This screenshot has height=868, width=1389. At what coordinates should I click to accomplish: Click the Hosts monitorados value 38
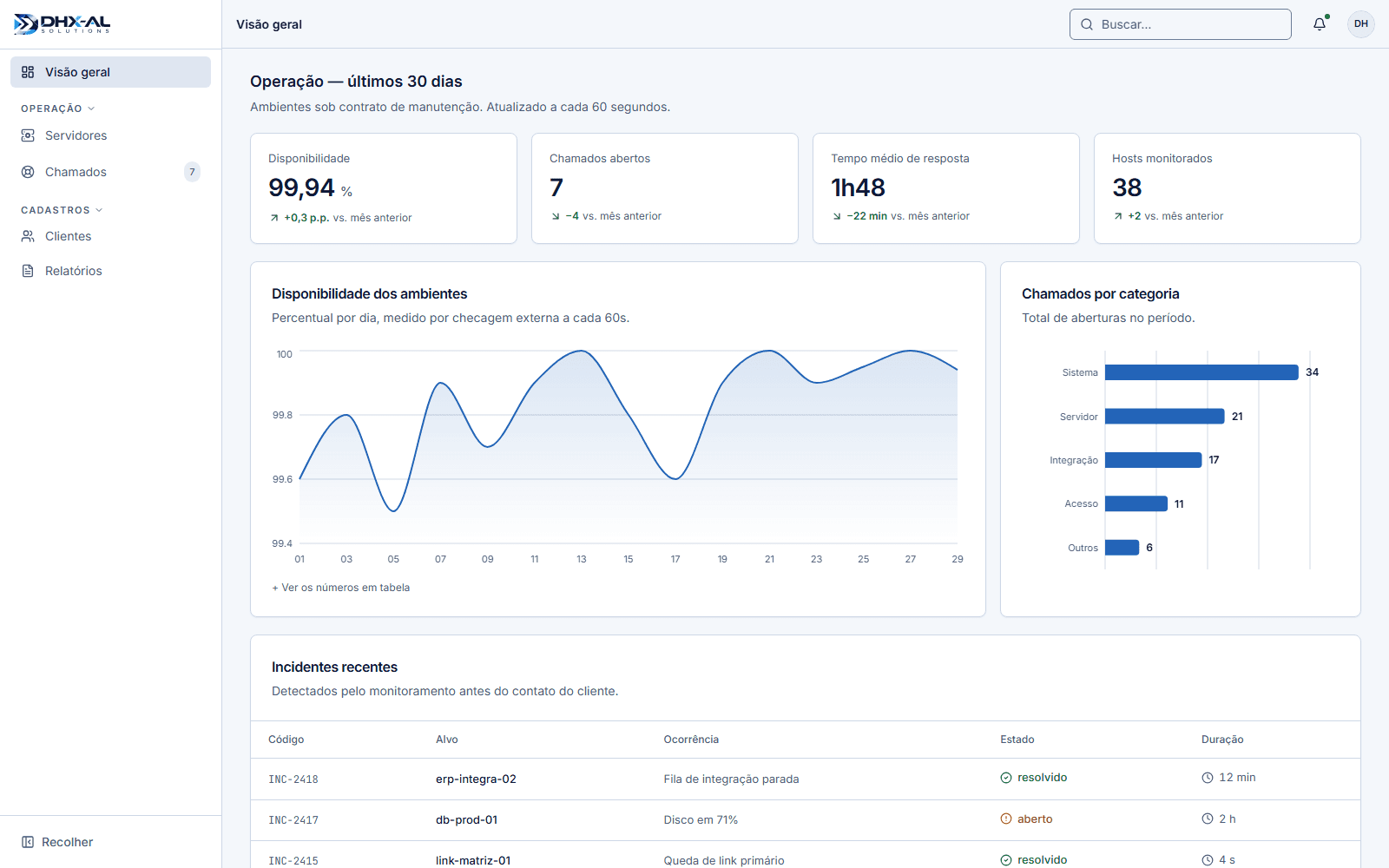point(1127,187)
